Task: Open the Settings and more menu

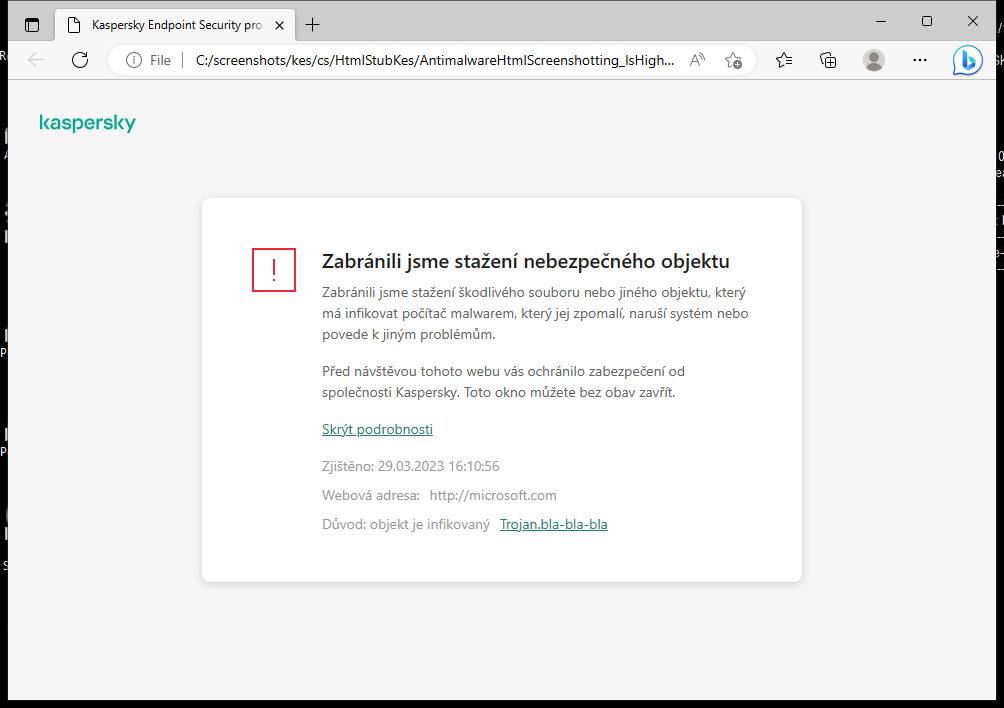Action: click(920, 60)
